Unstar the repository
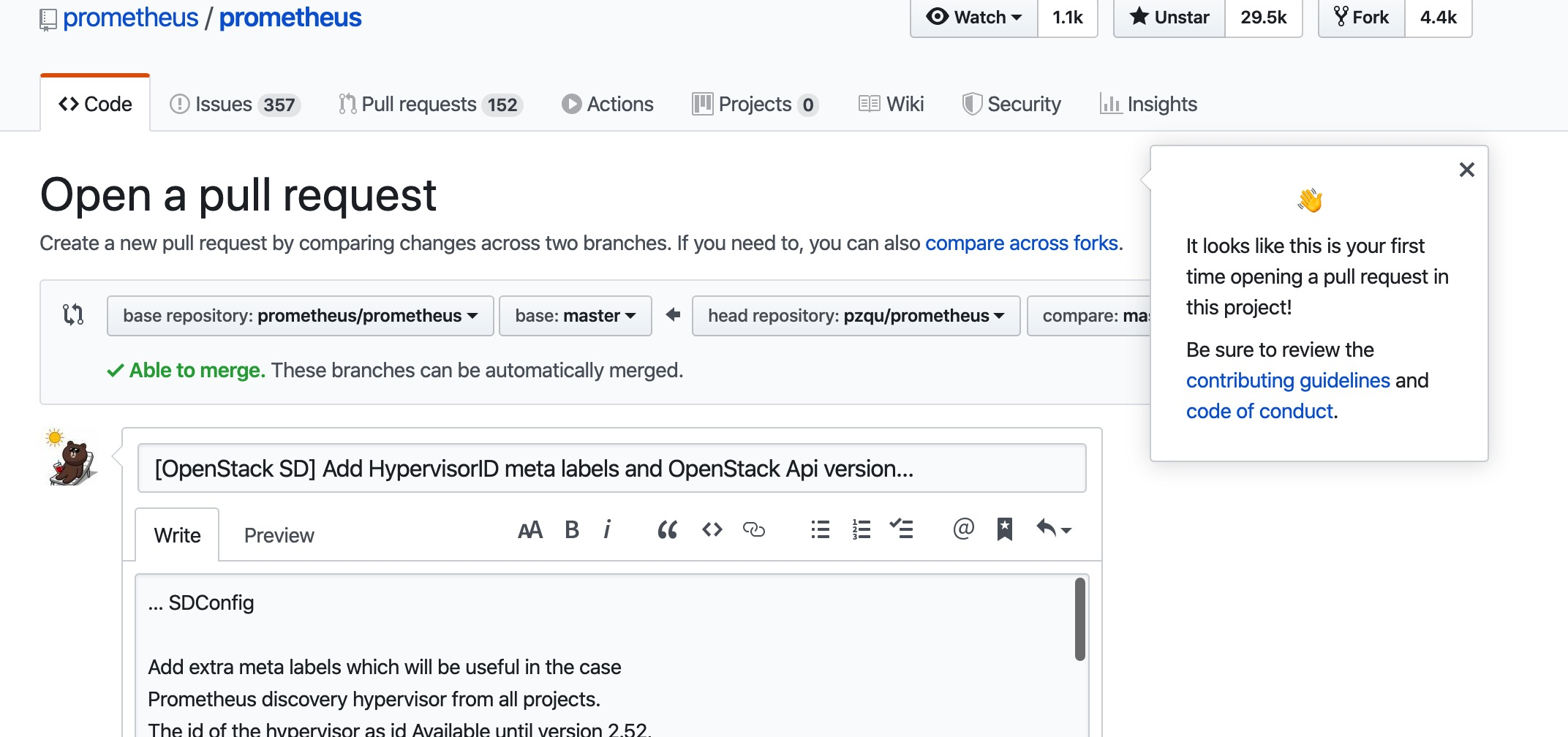The height and width of the screenshot is (737, 1568). click(1169, 18)
